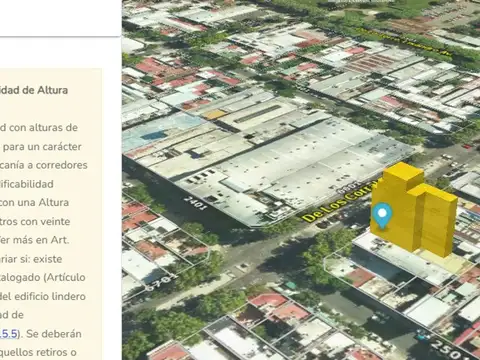Viewport: 480px width, 360px height.
Task: Click the text 'con una Altura'
Action: pyautogui.click(x=34, y=202)
